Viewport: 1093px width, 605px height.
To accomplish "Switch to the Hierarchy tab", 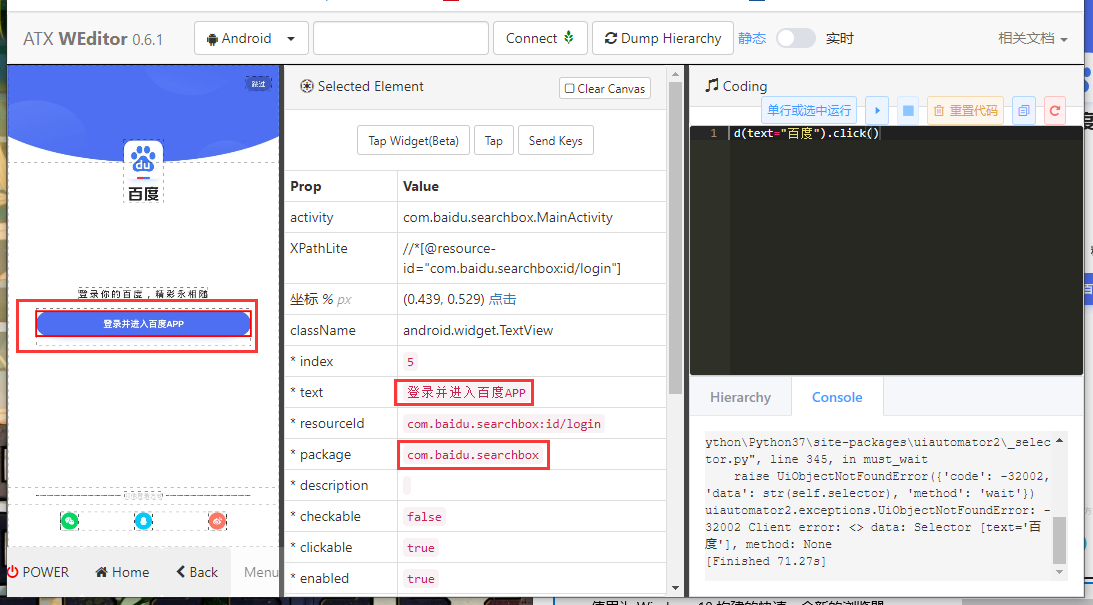I will 740,396.
